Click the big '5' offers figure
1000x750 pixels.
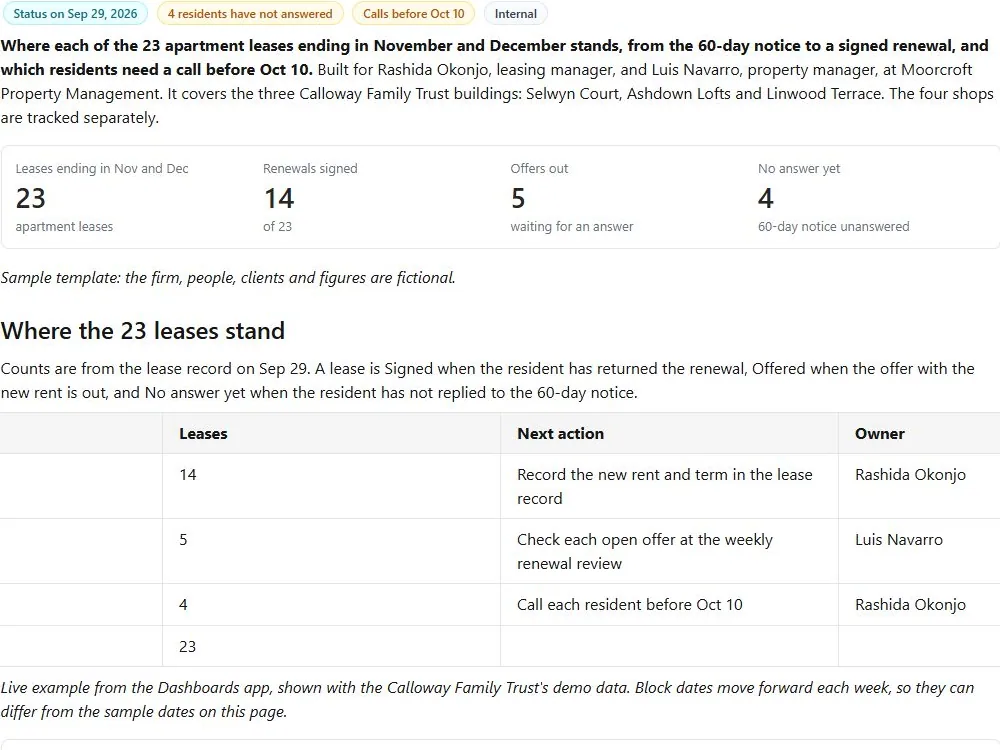(518, 198)
